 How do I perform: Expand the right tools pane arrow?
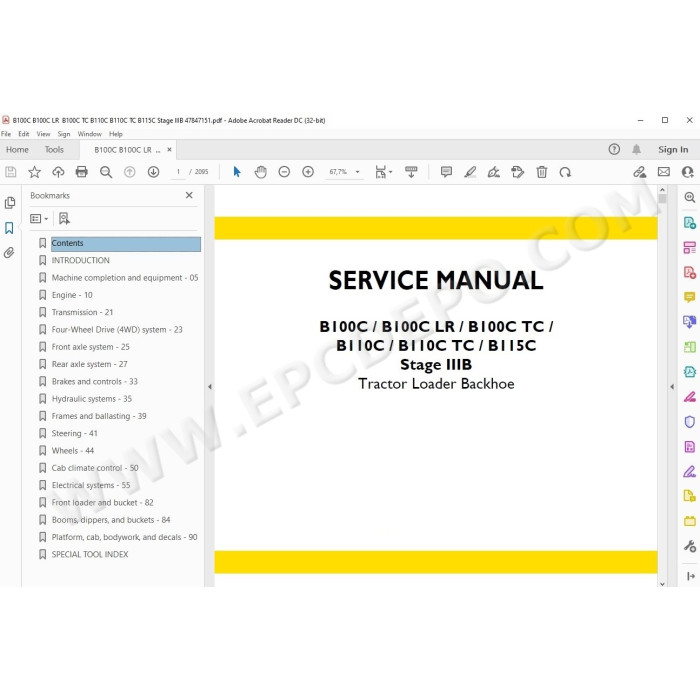(x=672, y=387)
